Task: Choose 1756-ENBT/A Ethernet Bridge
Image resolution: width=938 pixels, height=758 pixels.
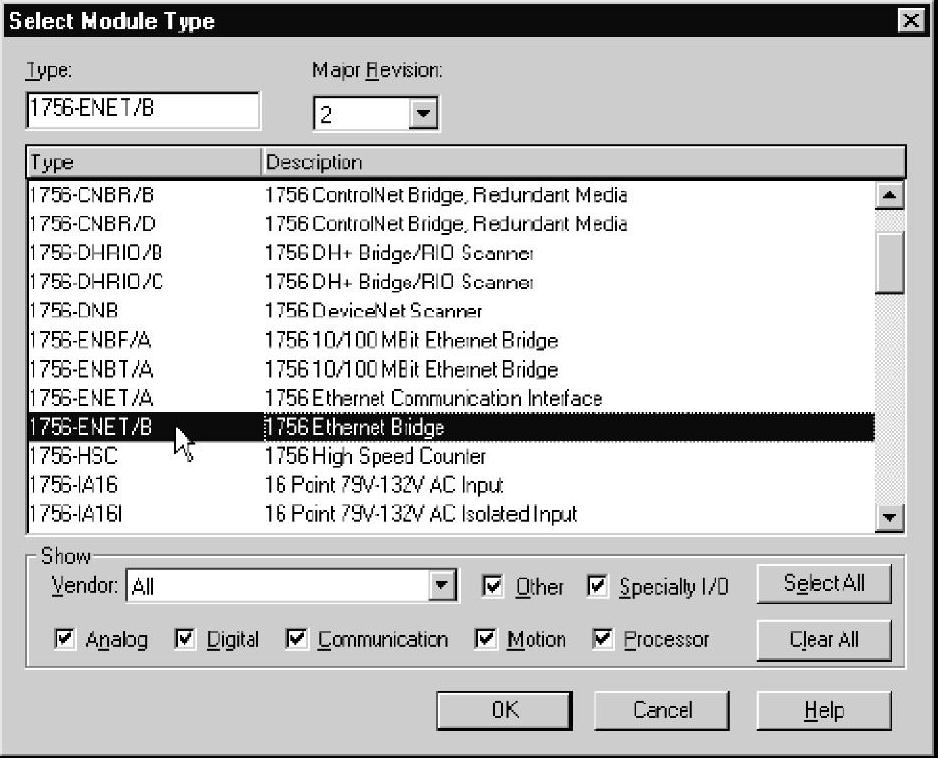Action: (x=451, y=369)
